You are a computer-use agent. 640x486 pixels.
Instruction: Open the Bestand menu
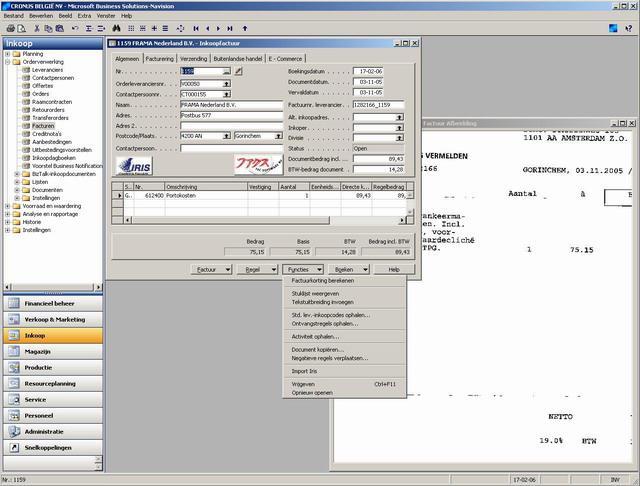coord(13,16)
